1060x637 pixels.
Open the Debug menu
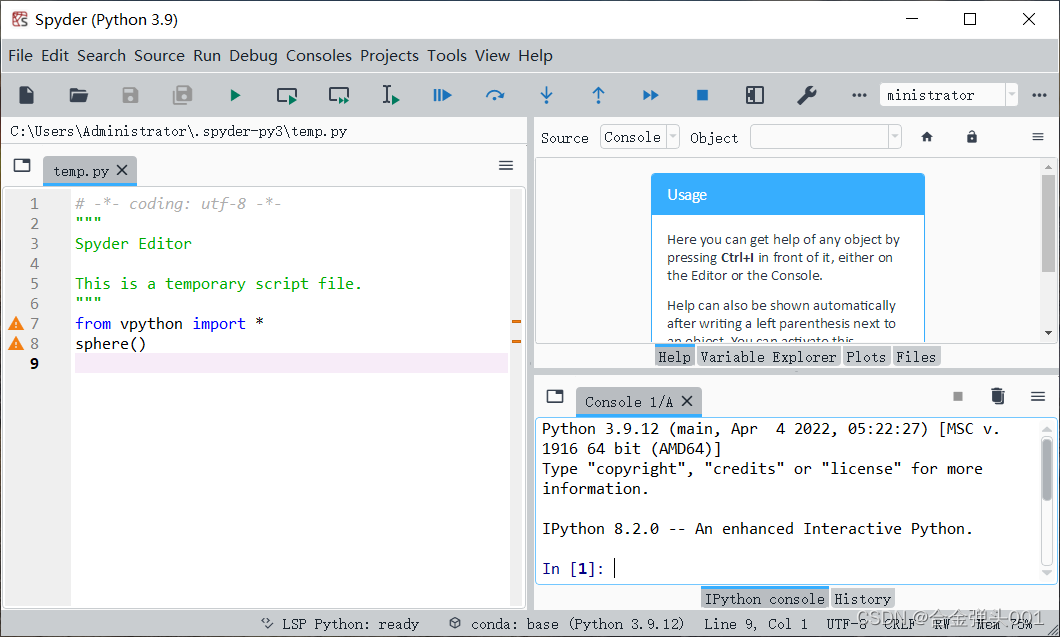[253, 55]
